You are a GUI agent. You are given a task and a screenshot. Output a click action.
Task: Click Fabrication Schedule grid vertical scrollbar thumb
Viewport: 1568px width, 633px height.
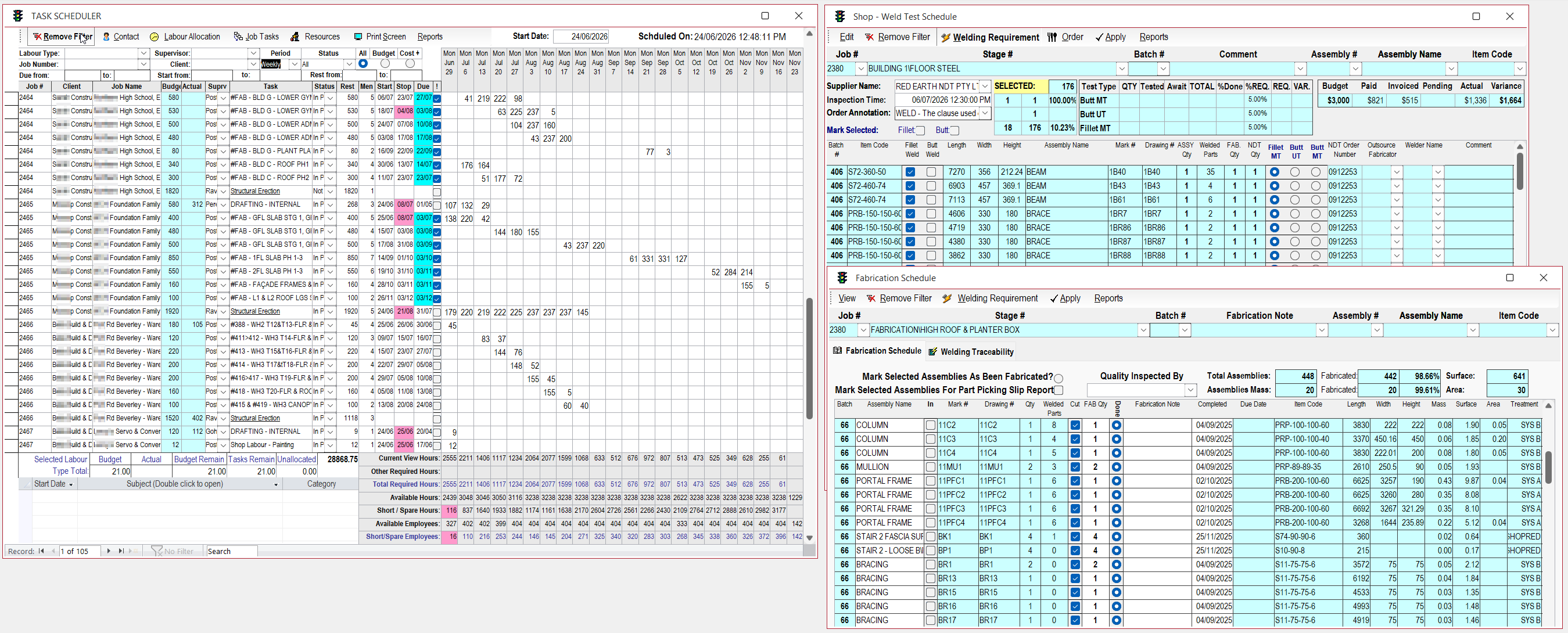[1548, 467]
